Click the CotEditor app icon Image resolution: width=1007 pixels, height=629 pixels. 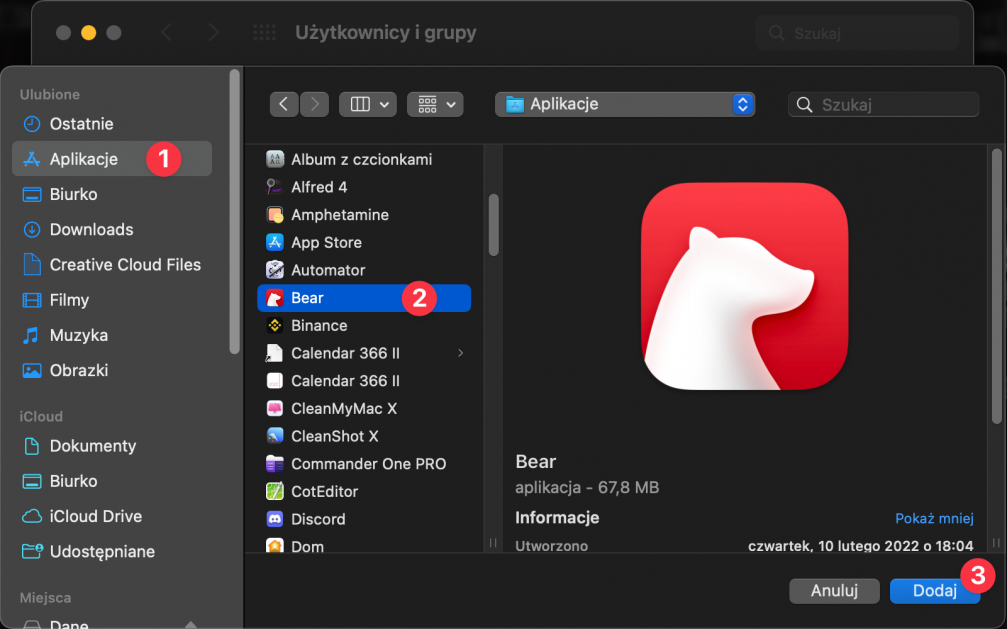[x=275, y=492]
